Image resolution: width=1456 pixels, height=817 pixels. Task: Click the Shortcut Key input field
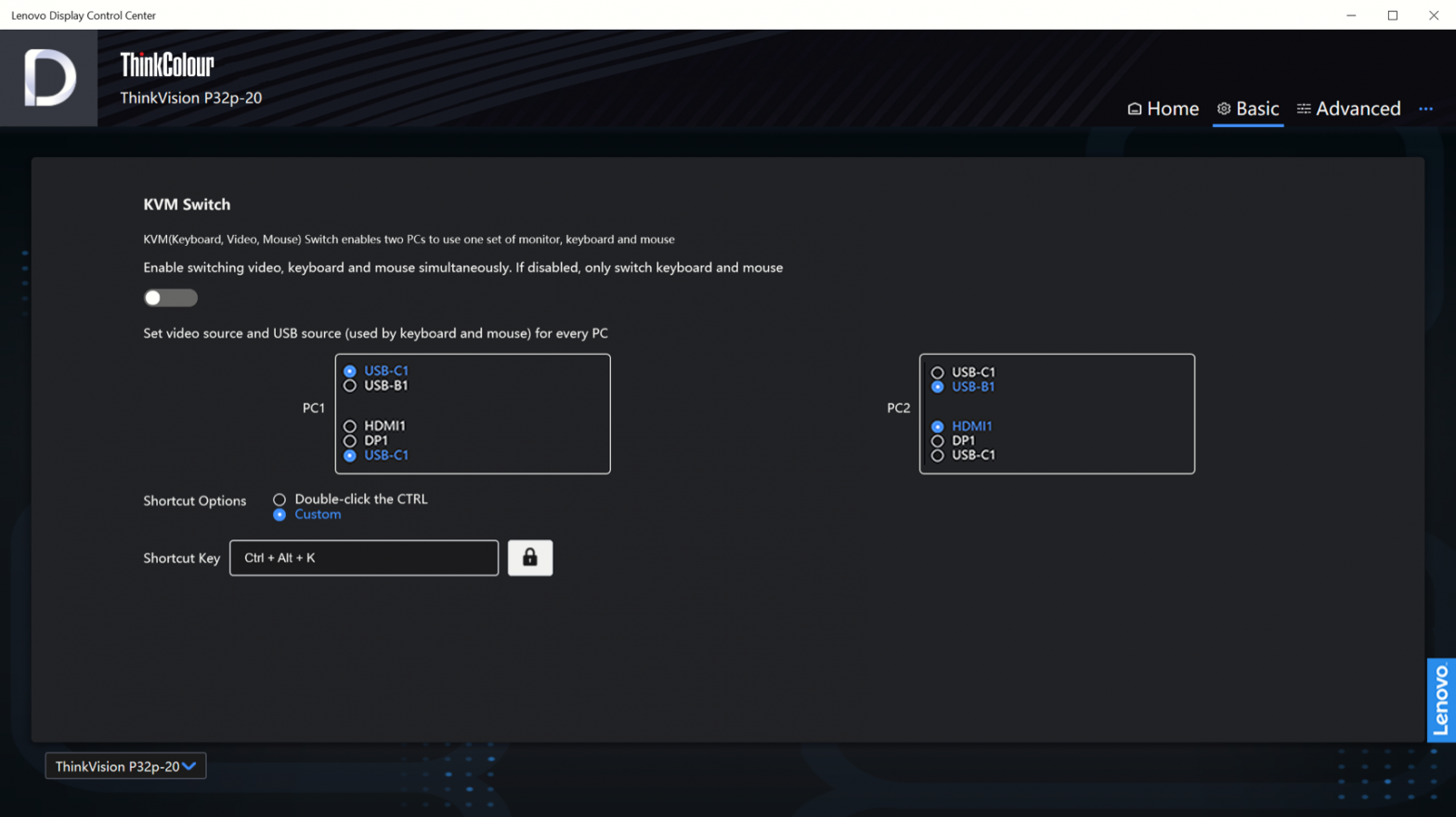coord(364,558)
